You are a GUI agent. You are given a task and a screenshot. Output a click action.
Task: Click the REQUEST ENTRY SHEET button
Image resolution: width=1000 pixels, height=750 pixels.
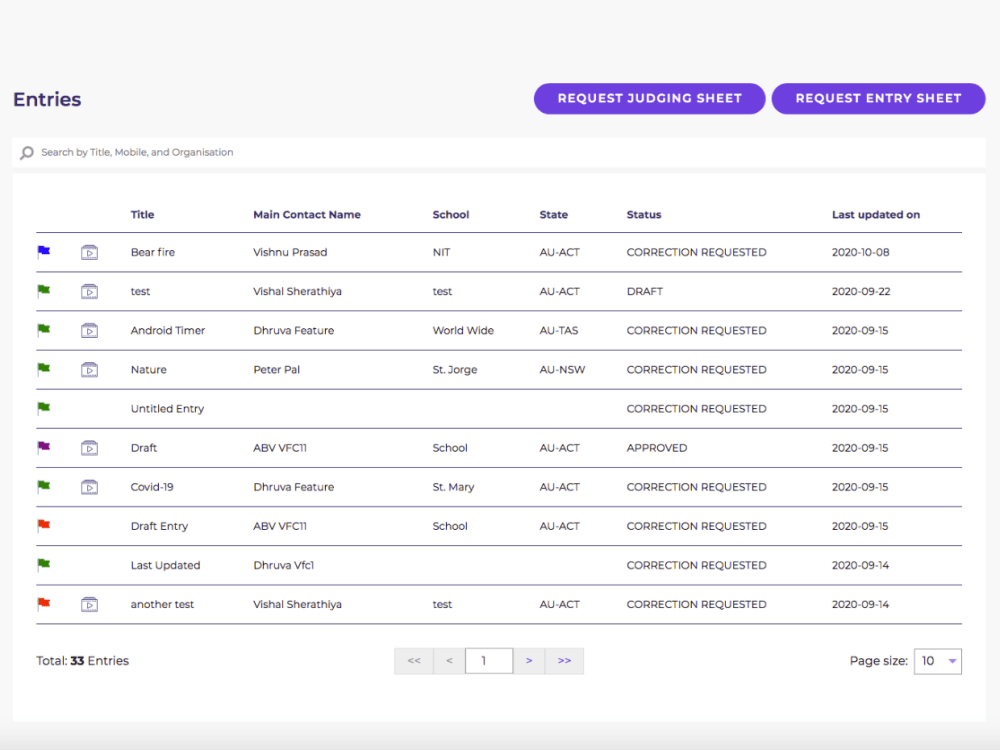click(878, 98)
